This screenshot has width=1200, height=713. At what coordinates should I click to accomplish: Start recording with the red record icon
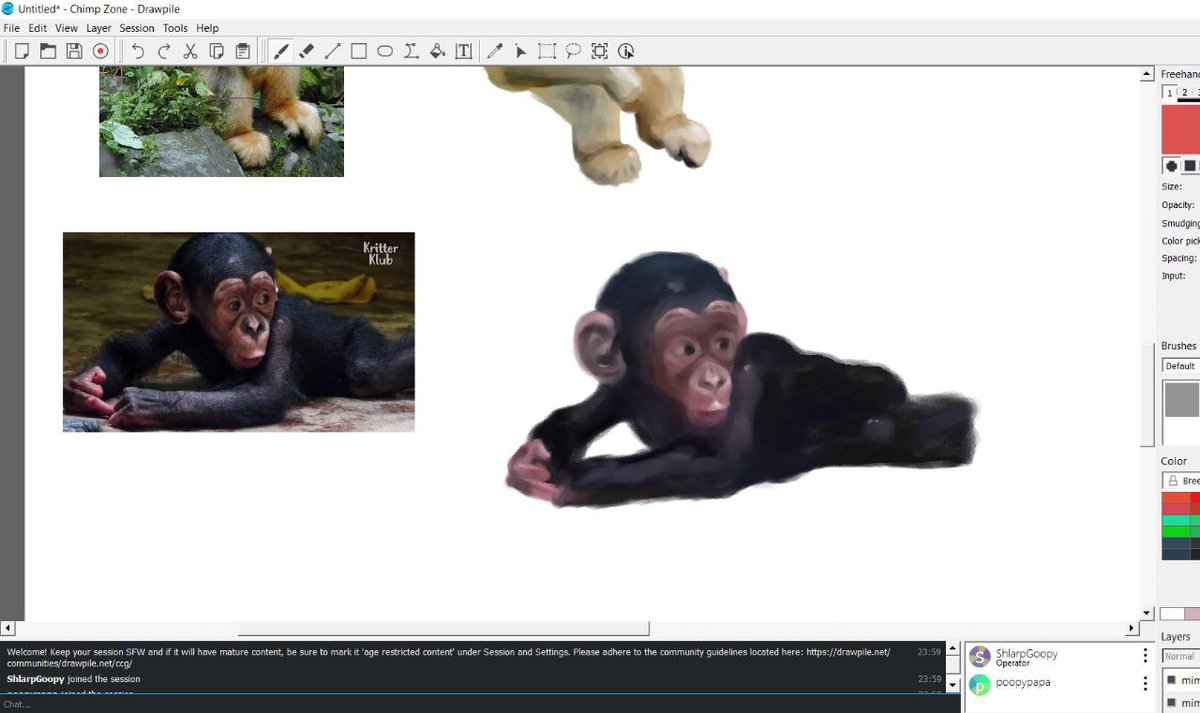[x=100, y=51]
